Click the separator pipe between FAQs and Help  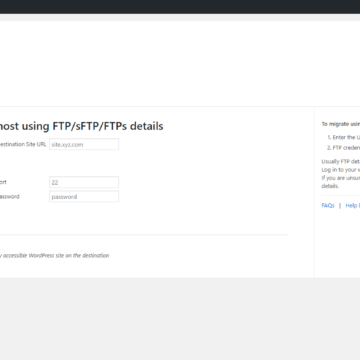[340, 206]
